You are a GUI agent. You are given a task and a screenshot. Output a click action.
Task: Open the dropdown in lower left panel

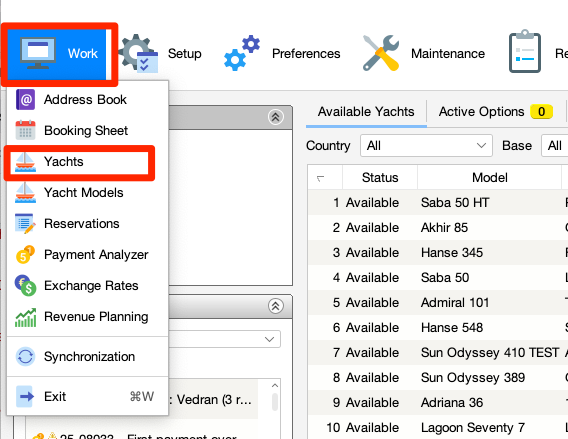[225, 339]
